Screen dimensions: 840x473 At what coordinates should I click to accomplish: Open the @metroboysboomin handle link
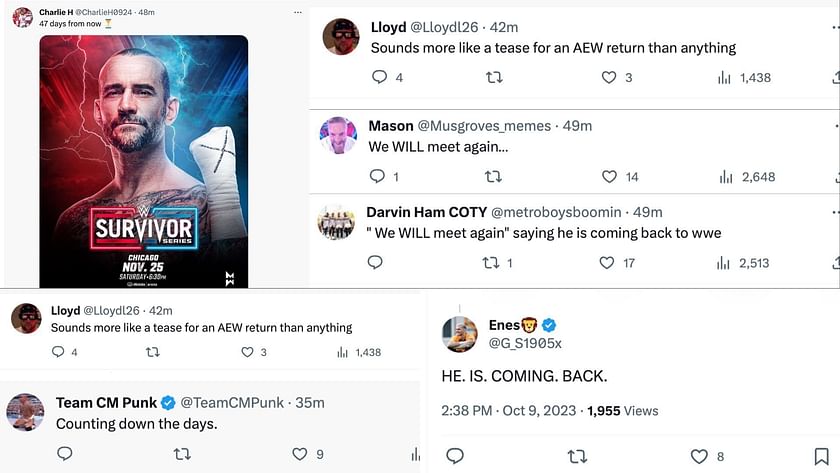(556, 212)
